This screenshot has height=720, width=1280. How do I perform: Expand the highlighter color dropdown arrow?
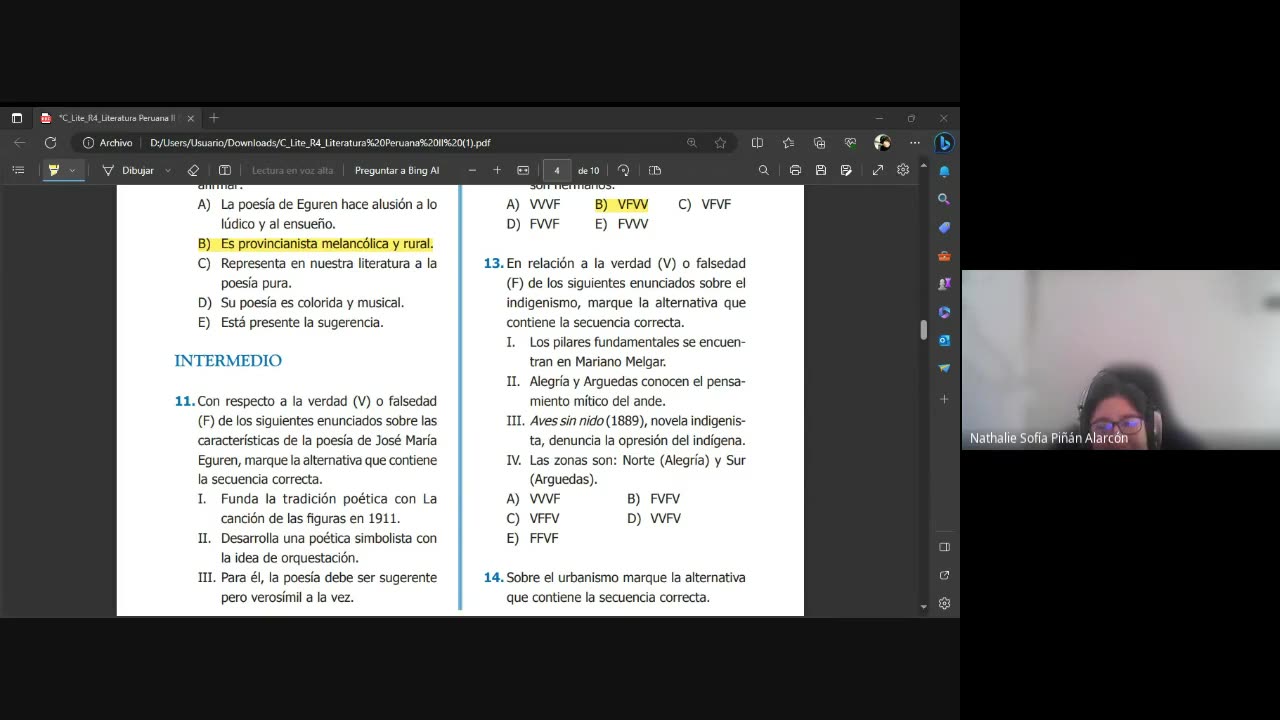[73, 170]
